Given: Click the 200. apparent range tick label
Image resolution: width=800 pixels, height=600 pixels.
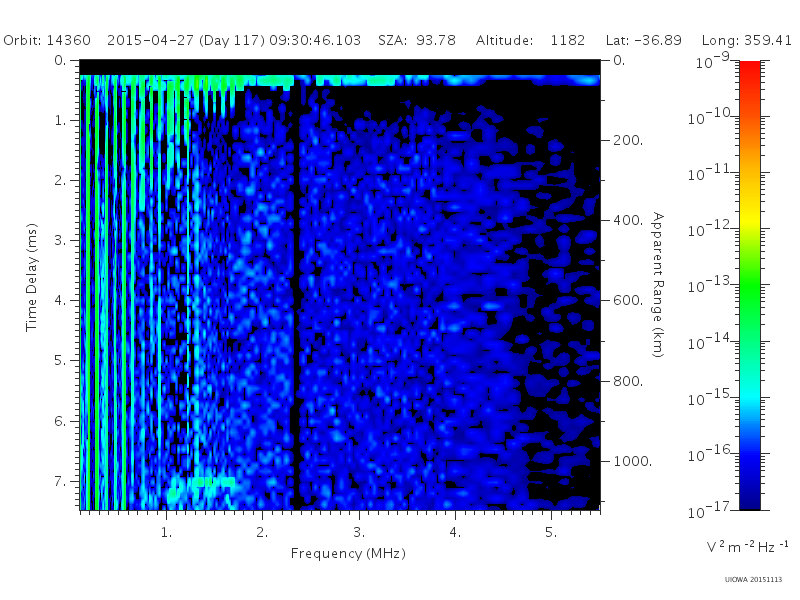Looking at the screenshot, I should tap(628, 140).
